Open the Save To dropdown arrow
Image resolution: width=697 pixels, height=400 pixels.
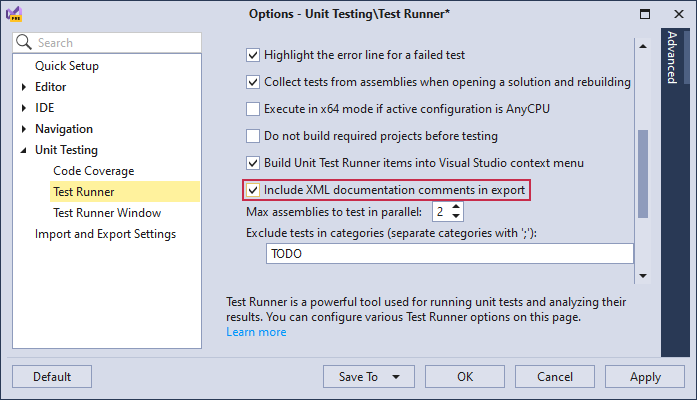pos(396,377)
